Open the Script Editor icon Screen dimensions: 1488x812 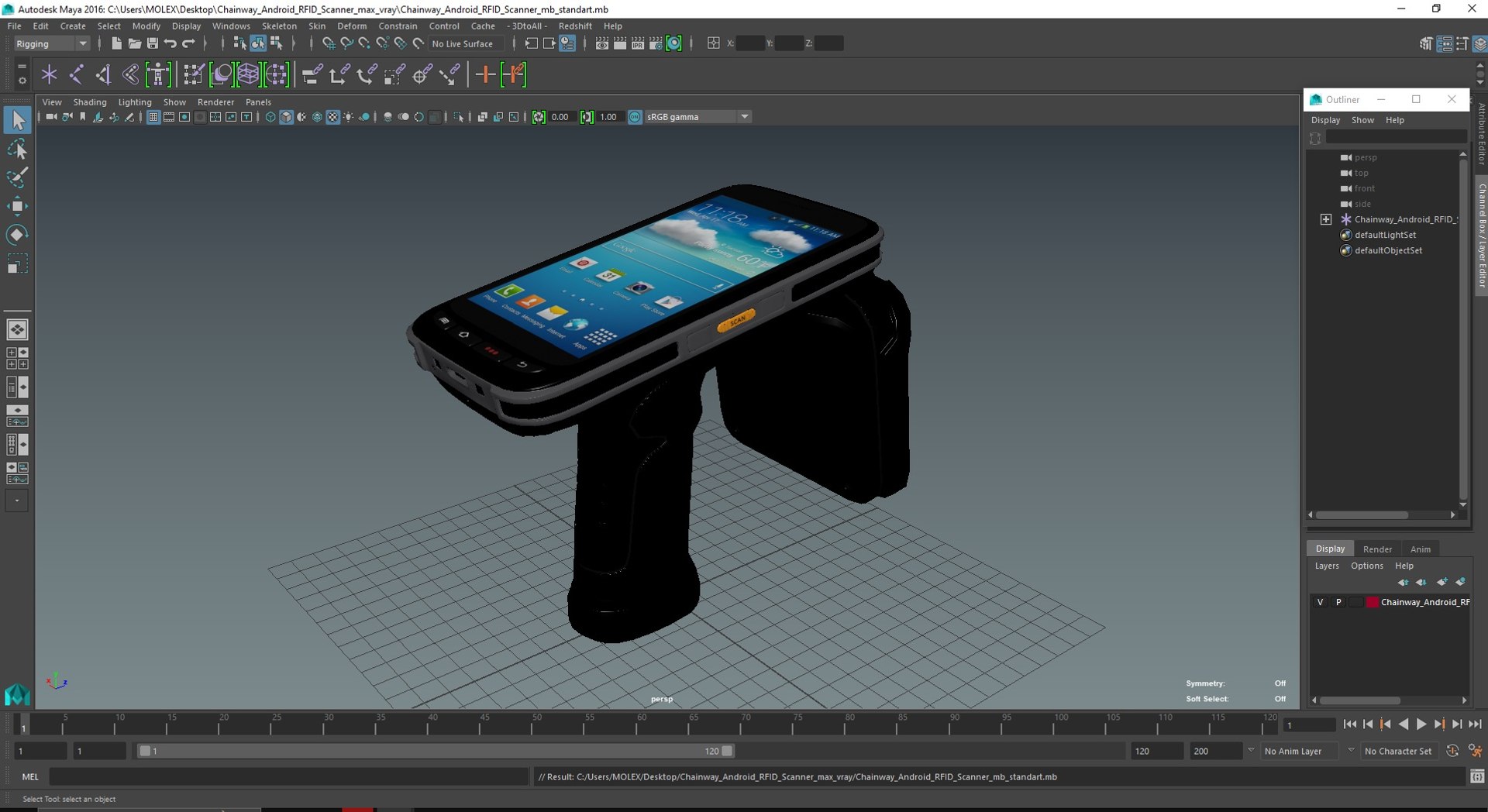(1477, 776)
